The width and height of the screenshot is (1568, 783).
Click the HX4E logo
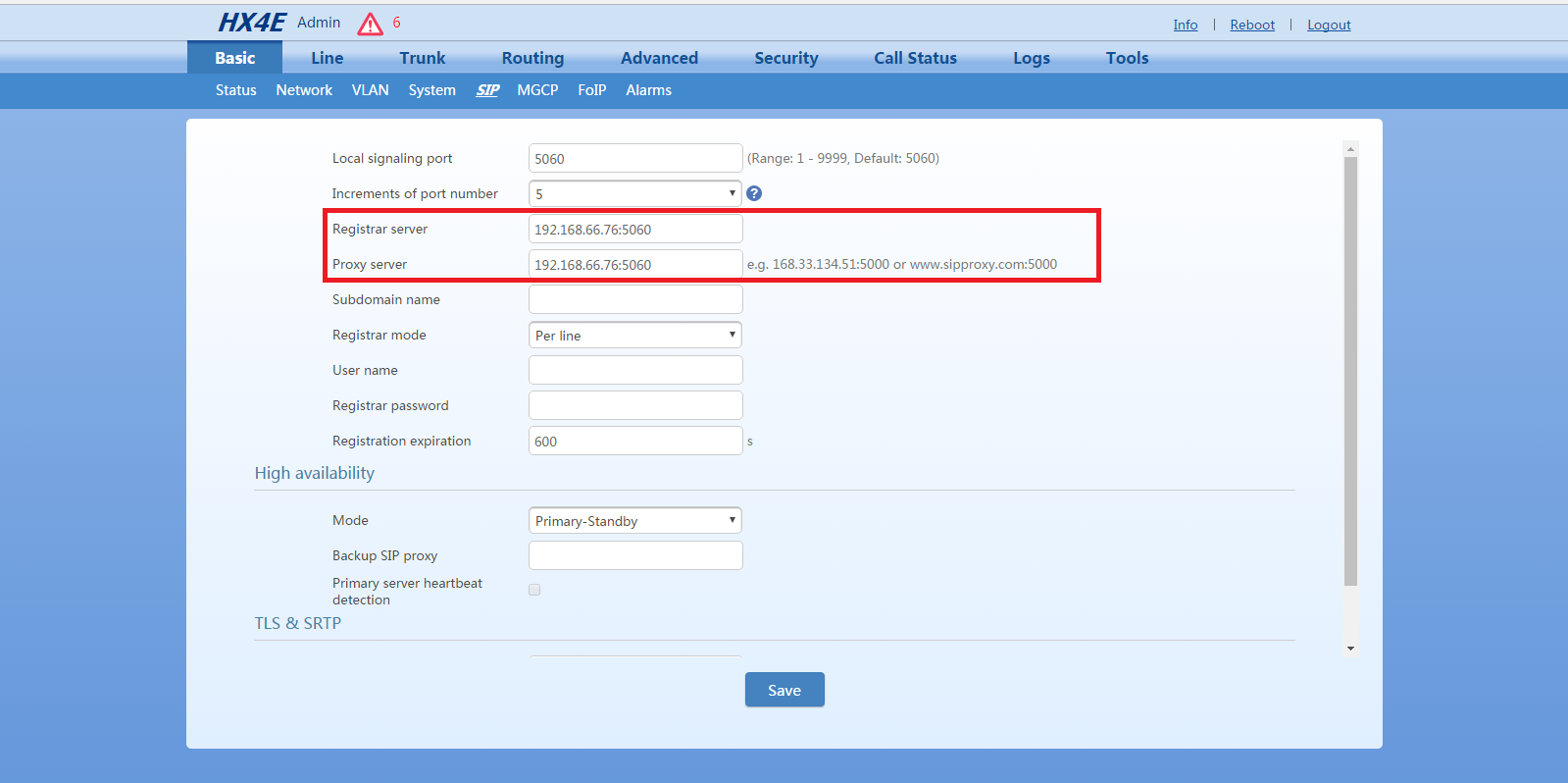251,23
